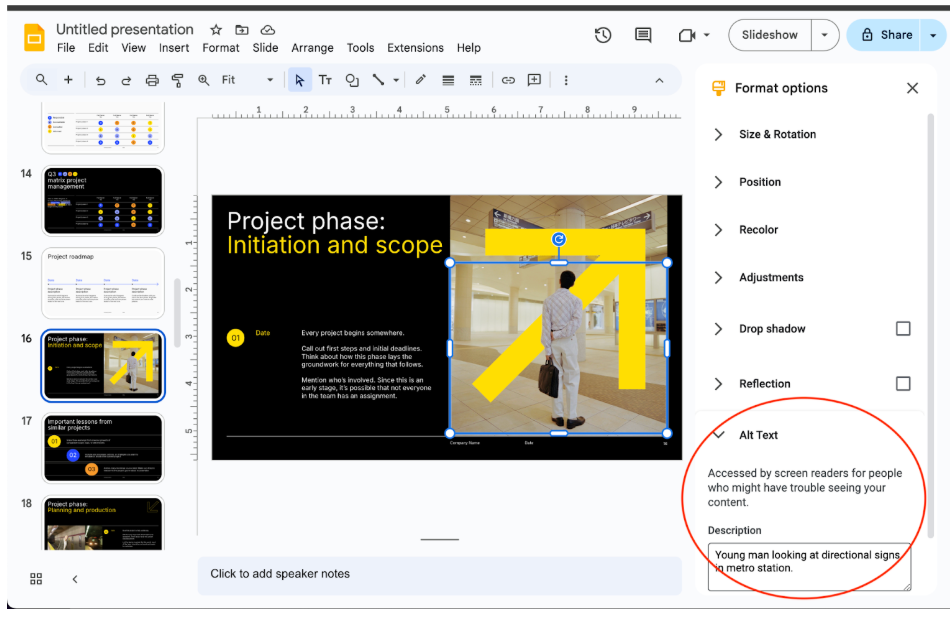This screenshot has width=950, height=619.
Task: Open the Fit zoom dropdown
Action: (x=270, y=79)
